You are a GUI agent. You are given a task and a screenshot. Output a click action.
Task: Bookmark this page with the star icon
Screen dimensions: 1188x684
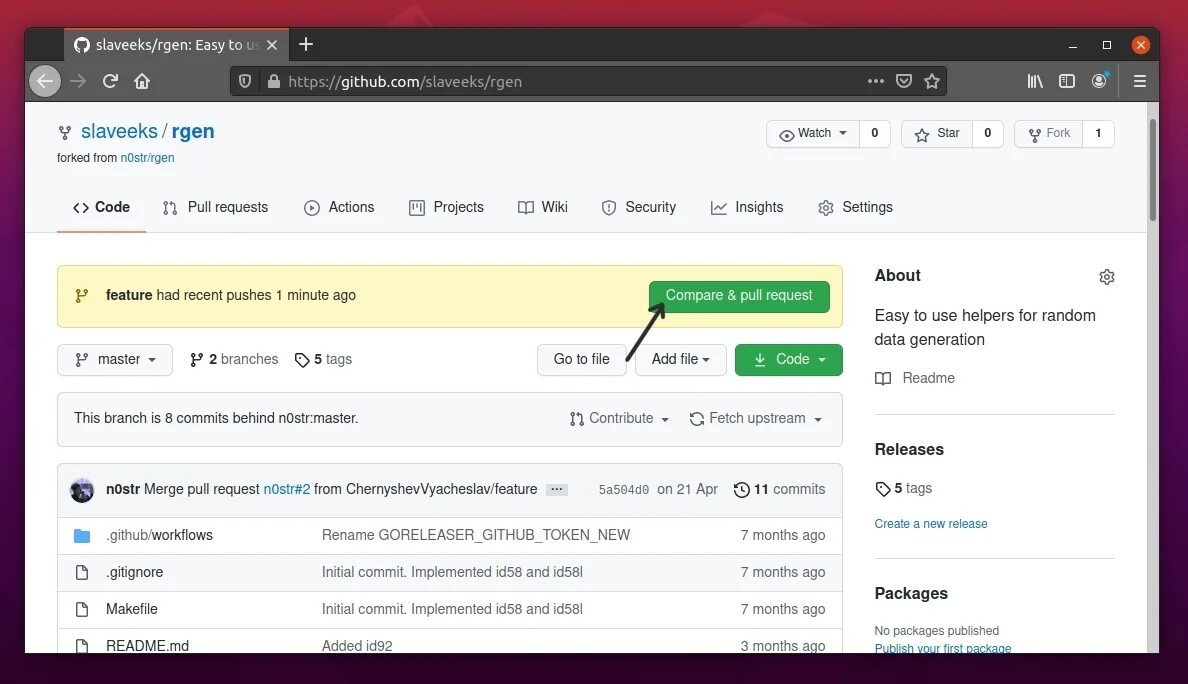[x=932, y=81]
